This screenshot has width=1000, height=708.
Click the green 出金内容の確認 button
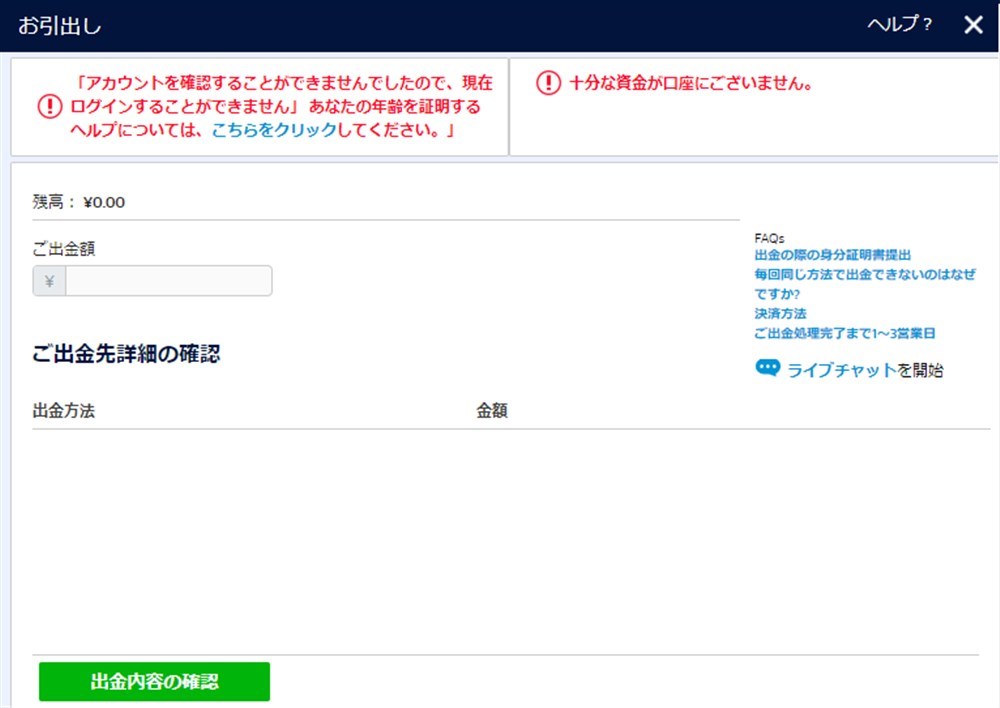click(x=154, y=681)
